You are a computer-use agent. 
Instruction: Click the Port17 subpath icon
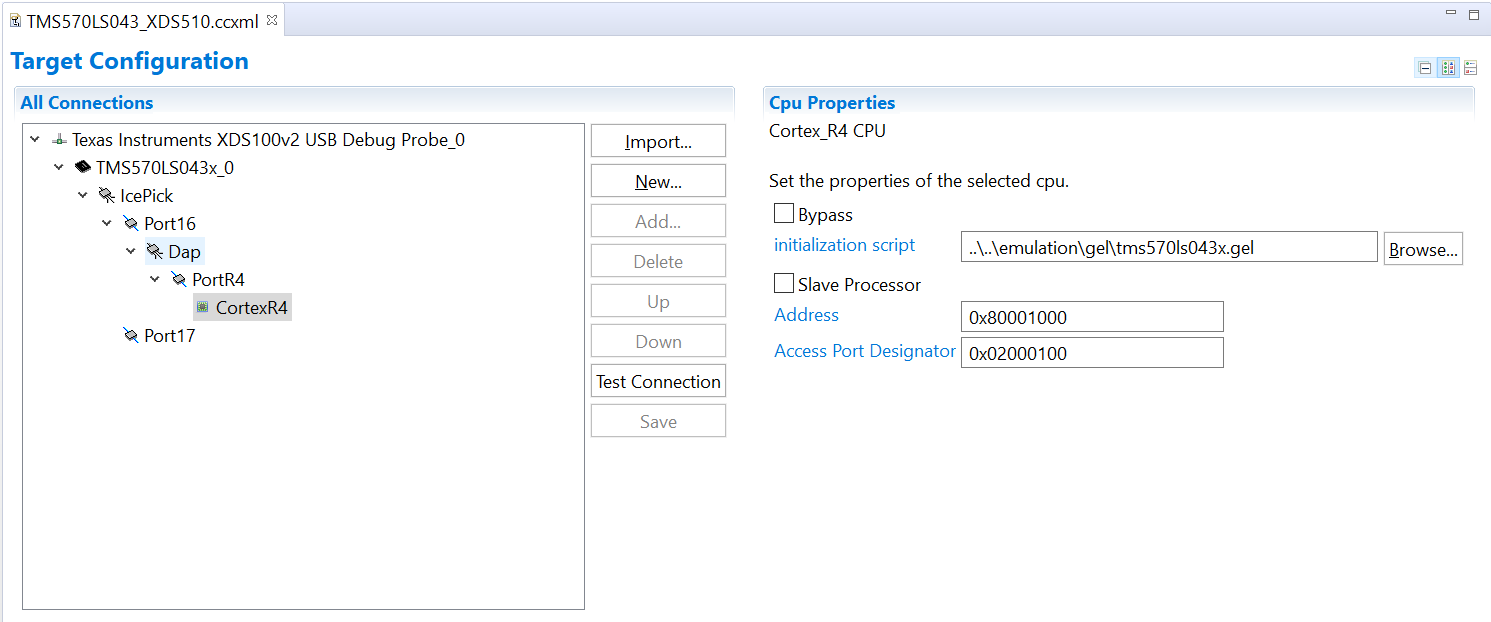[131, 336]
